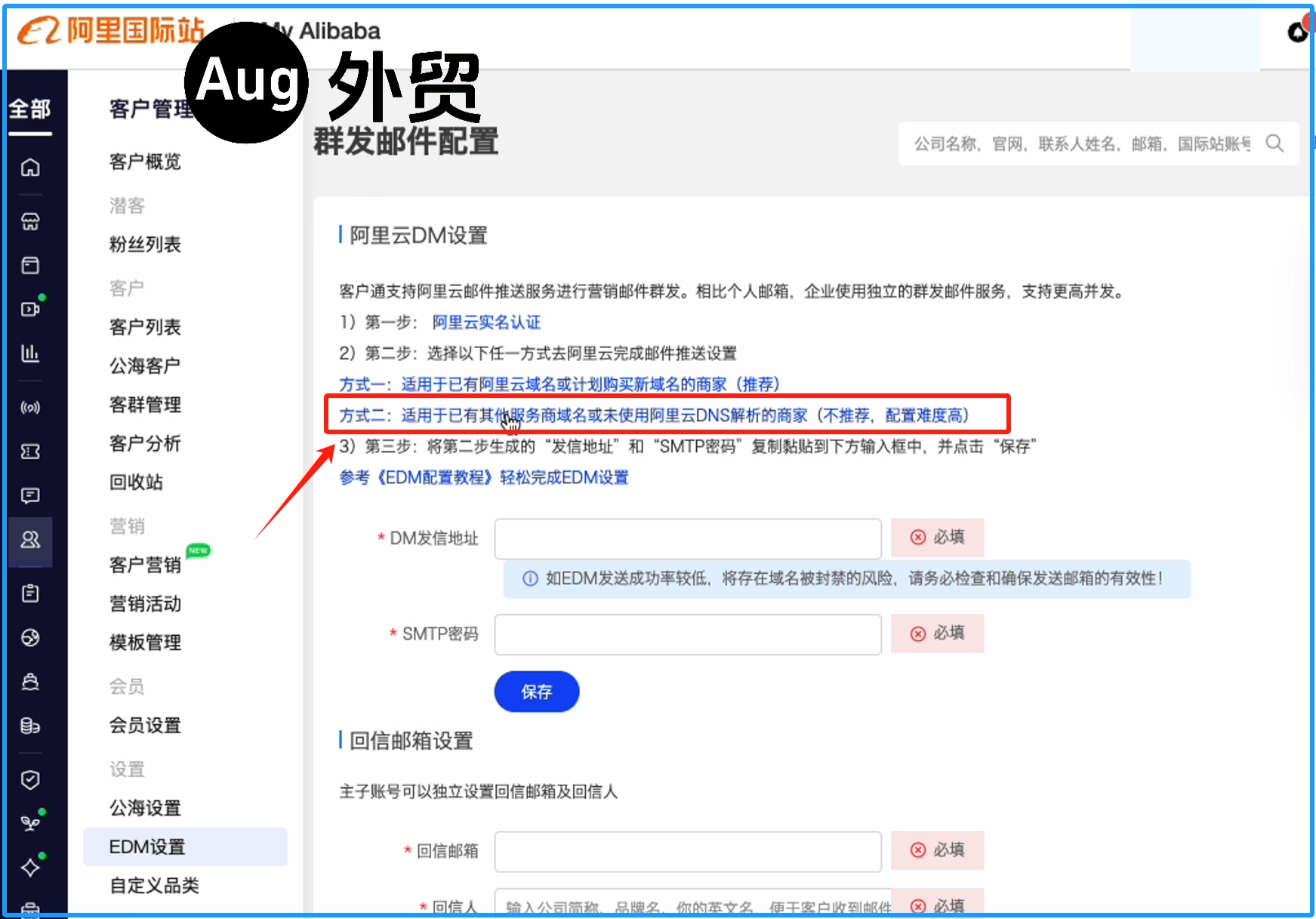The image size is (1316, 919).
Task: Open the EDM配置教程 tutorial link
Action: [484, 477]
